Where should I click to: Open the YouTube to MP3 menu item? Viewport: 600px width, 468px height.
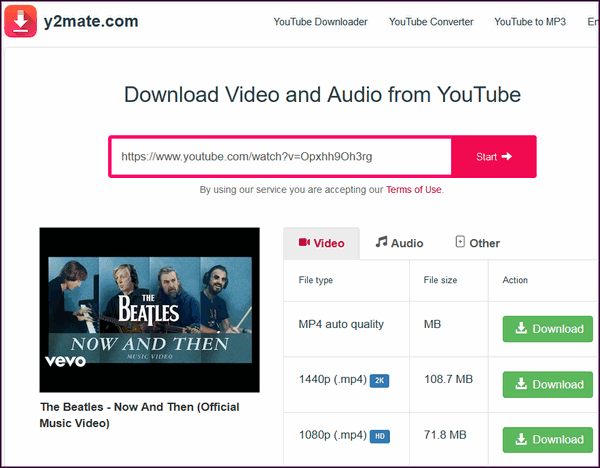click(x=530, y=22)
